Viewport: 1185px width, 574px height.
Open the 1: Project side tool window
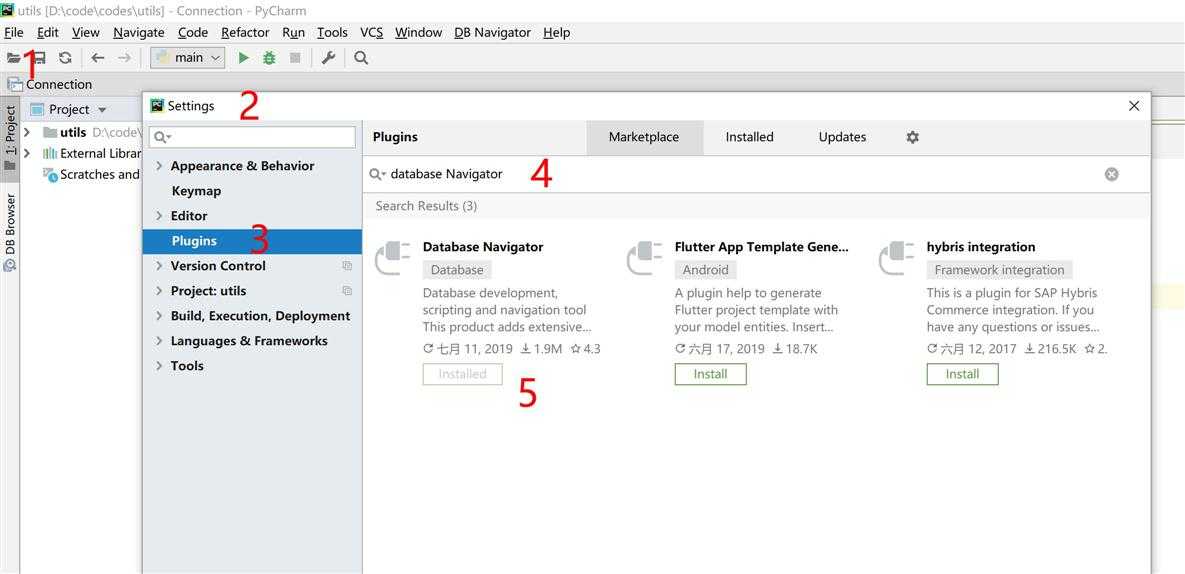(x=10, y=138)
